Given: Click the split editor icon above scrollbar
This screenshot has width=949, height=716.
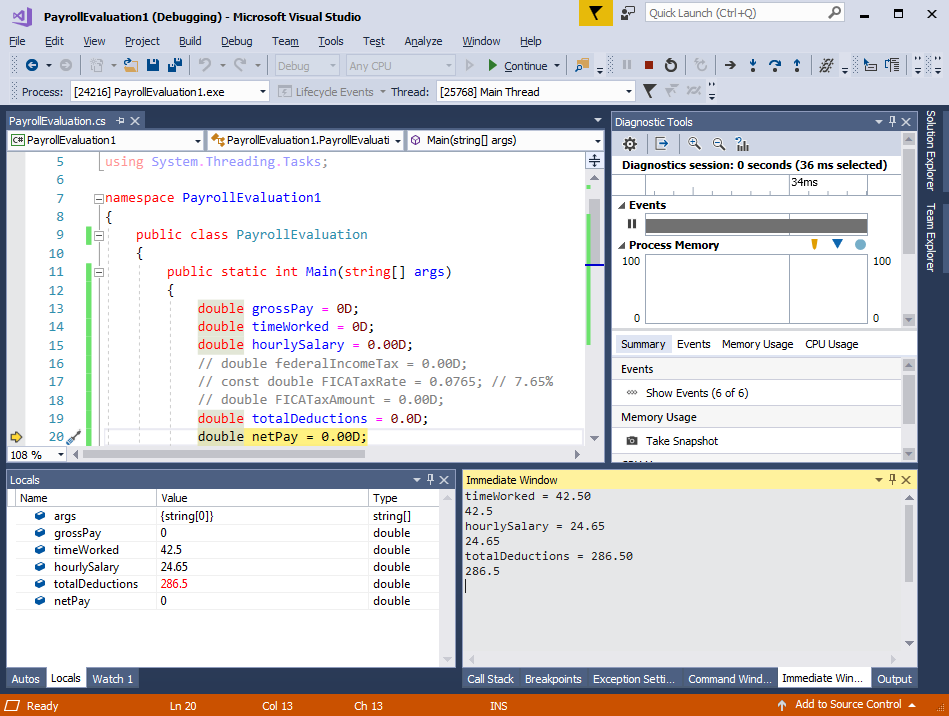Looking at the screenshot, I should [594, 160].
